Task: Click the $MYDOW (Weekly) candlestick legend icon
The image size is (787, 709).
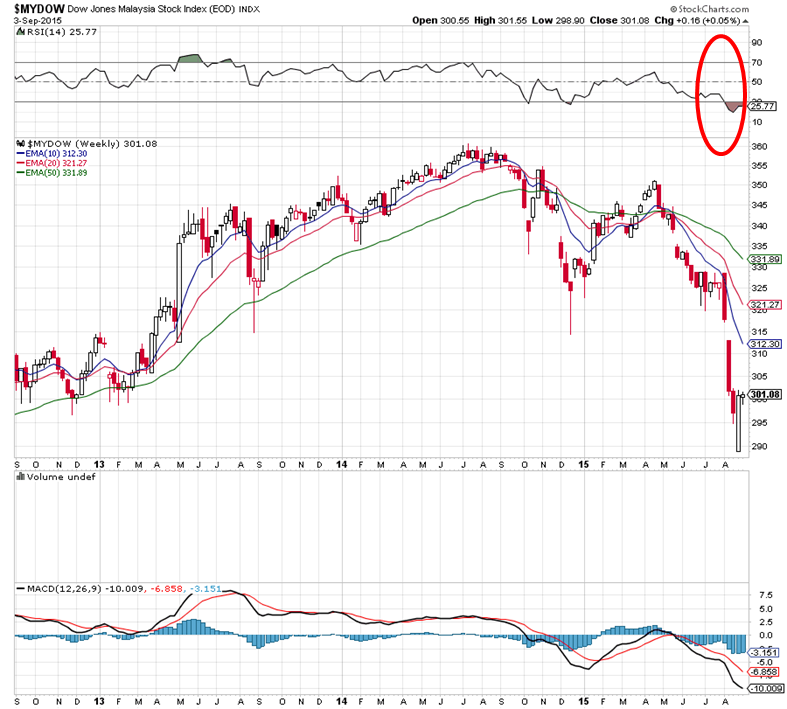Action: [x=19, y=144]
